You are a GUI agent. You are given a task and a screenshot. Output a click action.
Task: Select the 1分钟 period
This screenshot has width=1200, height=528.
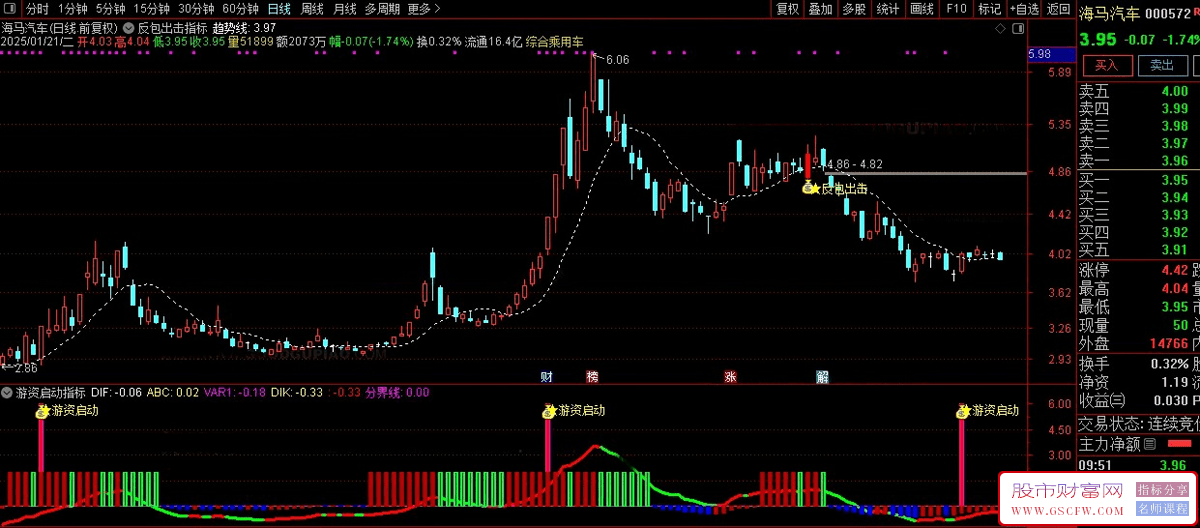pos(74,9)
